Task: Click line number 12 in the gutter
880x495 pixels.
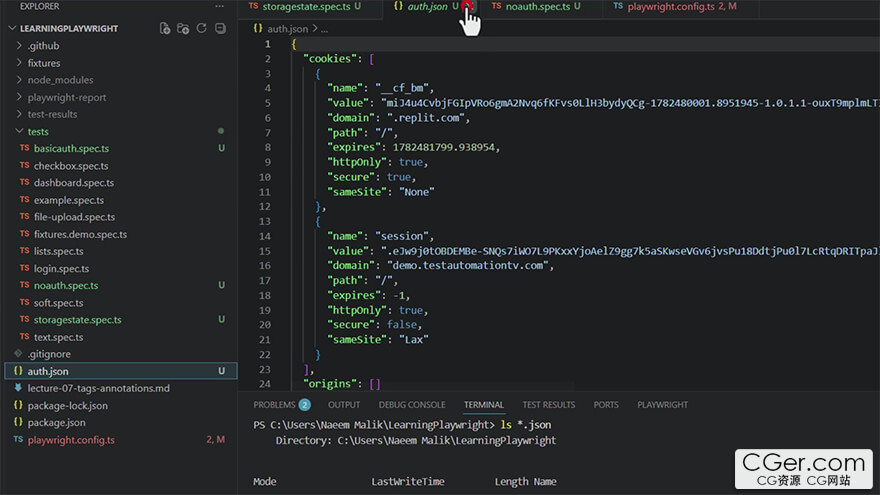Action: pos(265,207)
